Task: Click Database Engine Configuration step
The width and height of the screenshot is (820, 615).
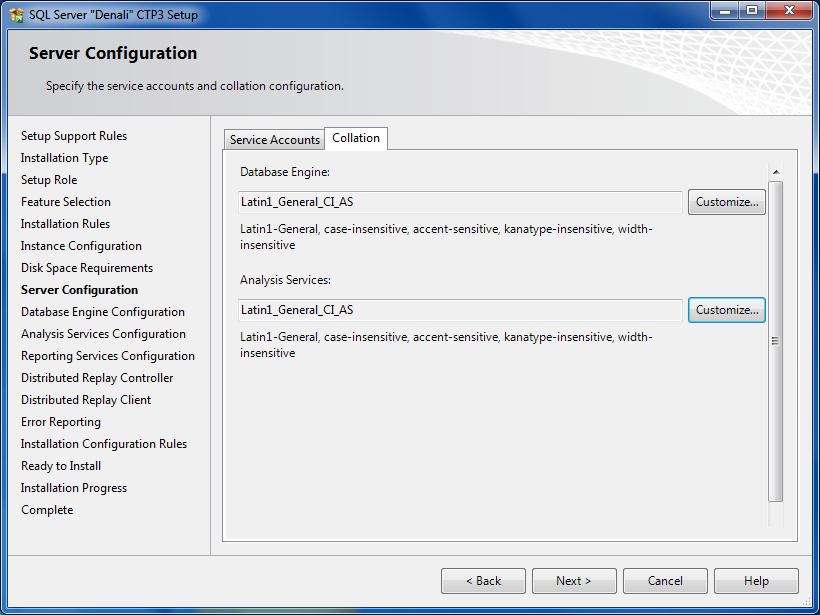Action: click(102, 312)
